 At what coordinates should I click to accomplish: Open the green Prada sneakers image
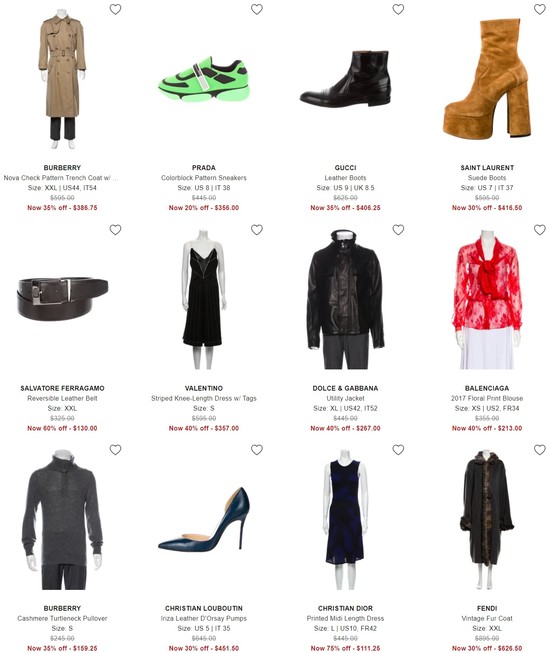[x=204, y=80]
